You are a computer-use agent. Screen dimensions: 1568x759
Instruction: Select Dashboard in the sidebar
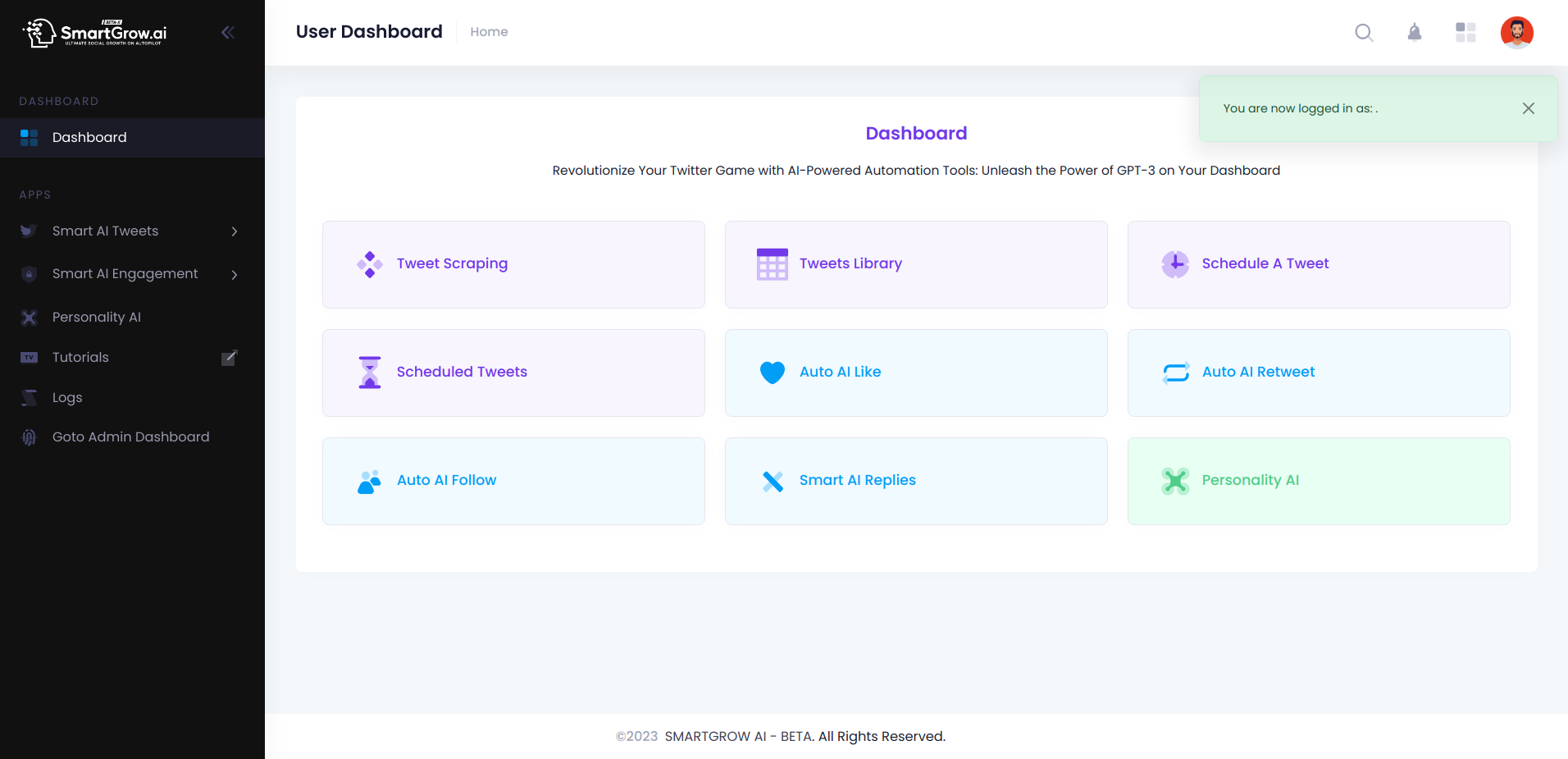click(89, 137)
